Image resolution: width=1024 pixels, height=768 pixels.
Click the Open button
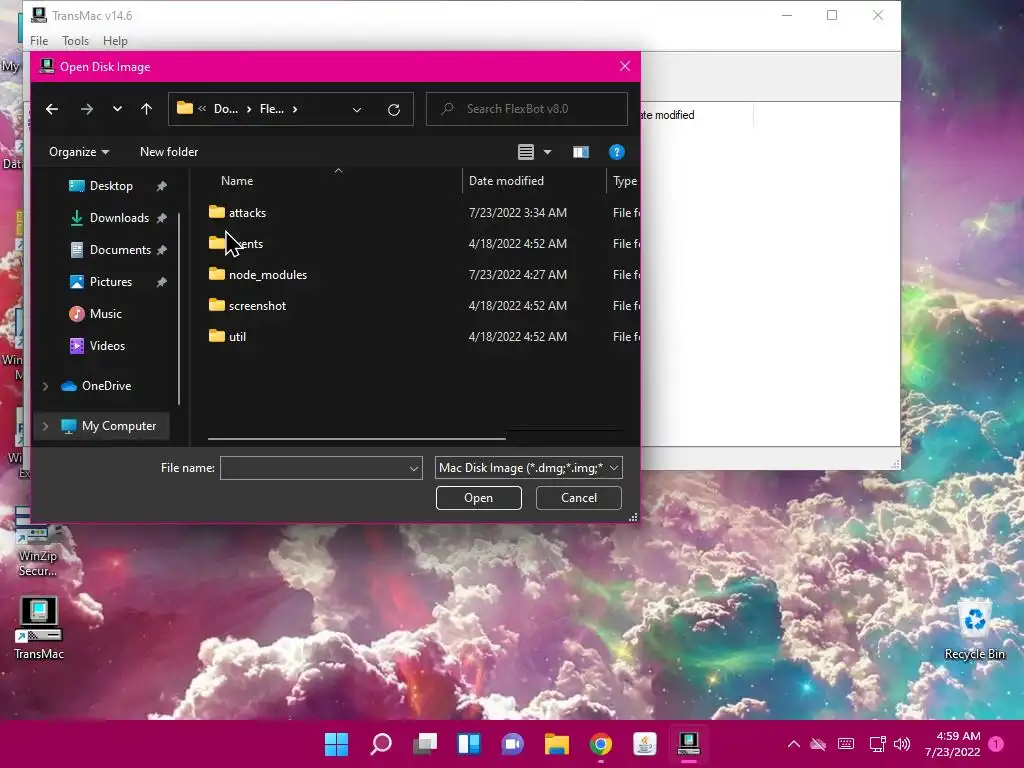[479, 498]
